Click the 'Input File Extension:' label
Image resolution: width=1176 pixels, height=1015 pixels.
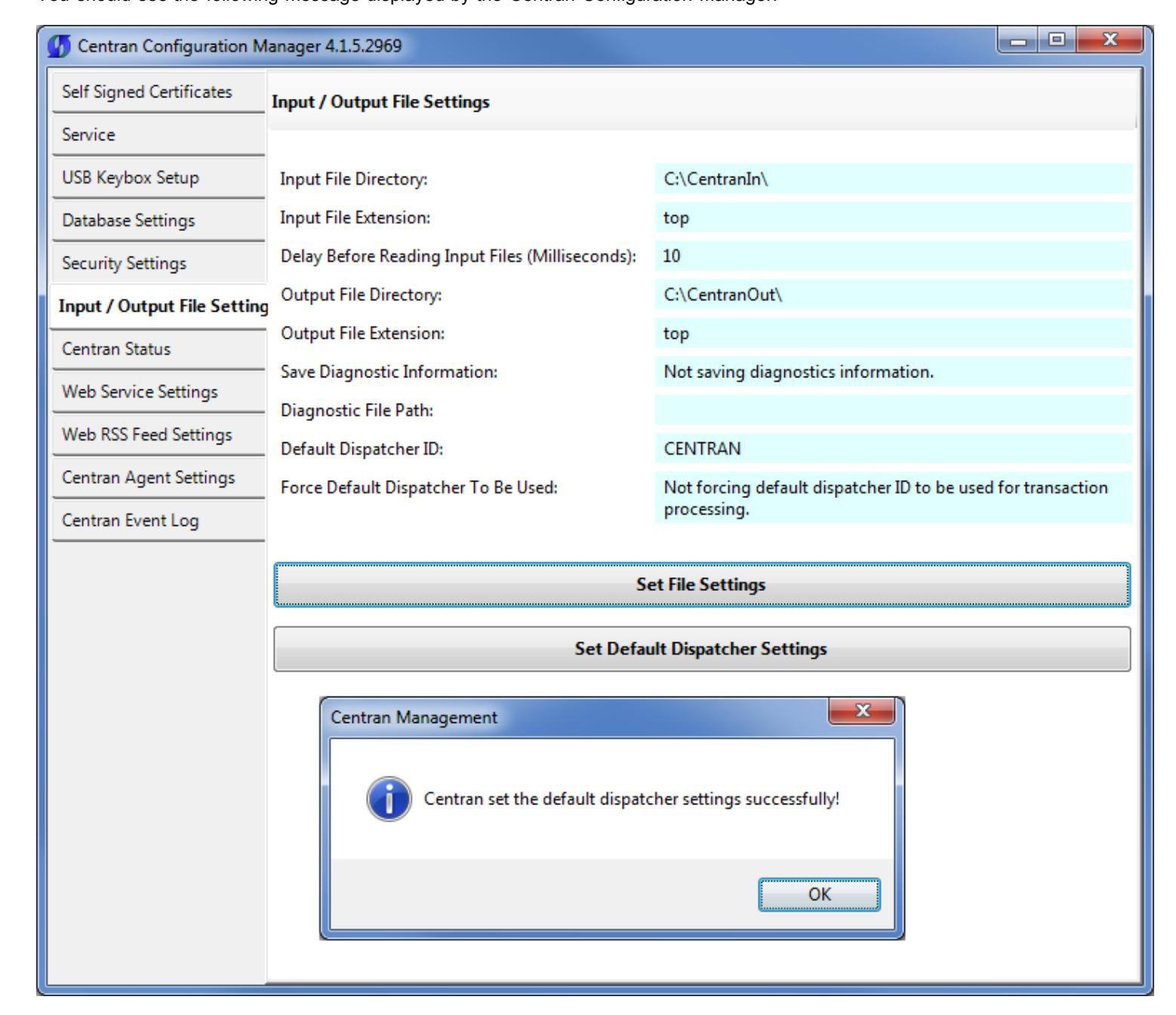pyautogui.click(x=356, y=218)
